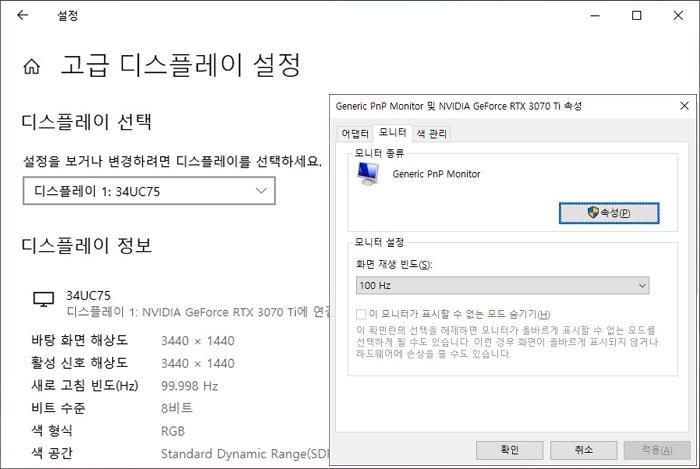
Task: Click the monitor icon beside 34UC75
Action: (x=43, y=299)
